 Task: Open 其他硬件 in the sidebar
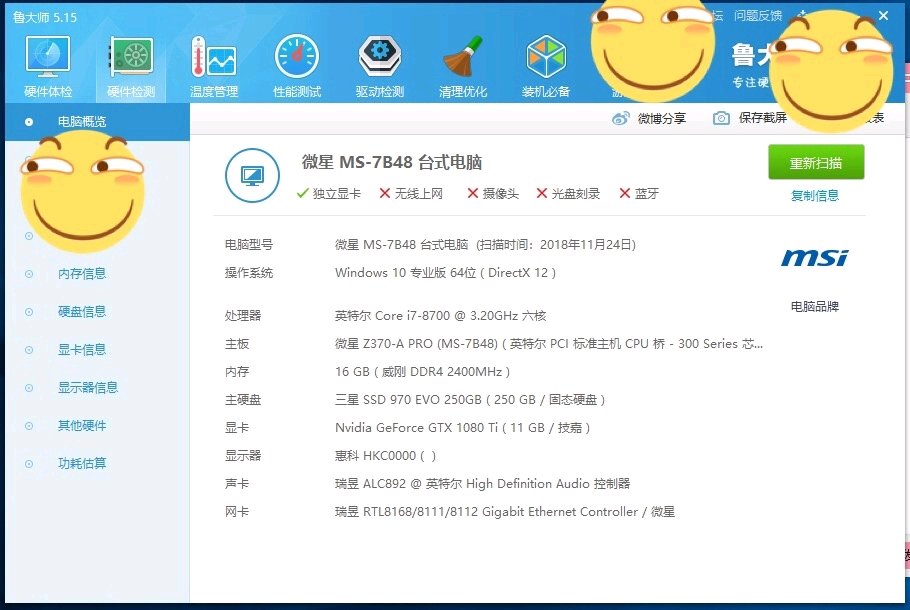click(82, 425)
